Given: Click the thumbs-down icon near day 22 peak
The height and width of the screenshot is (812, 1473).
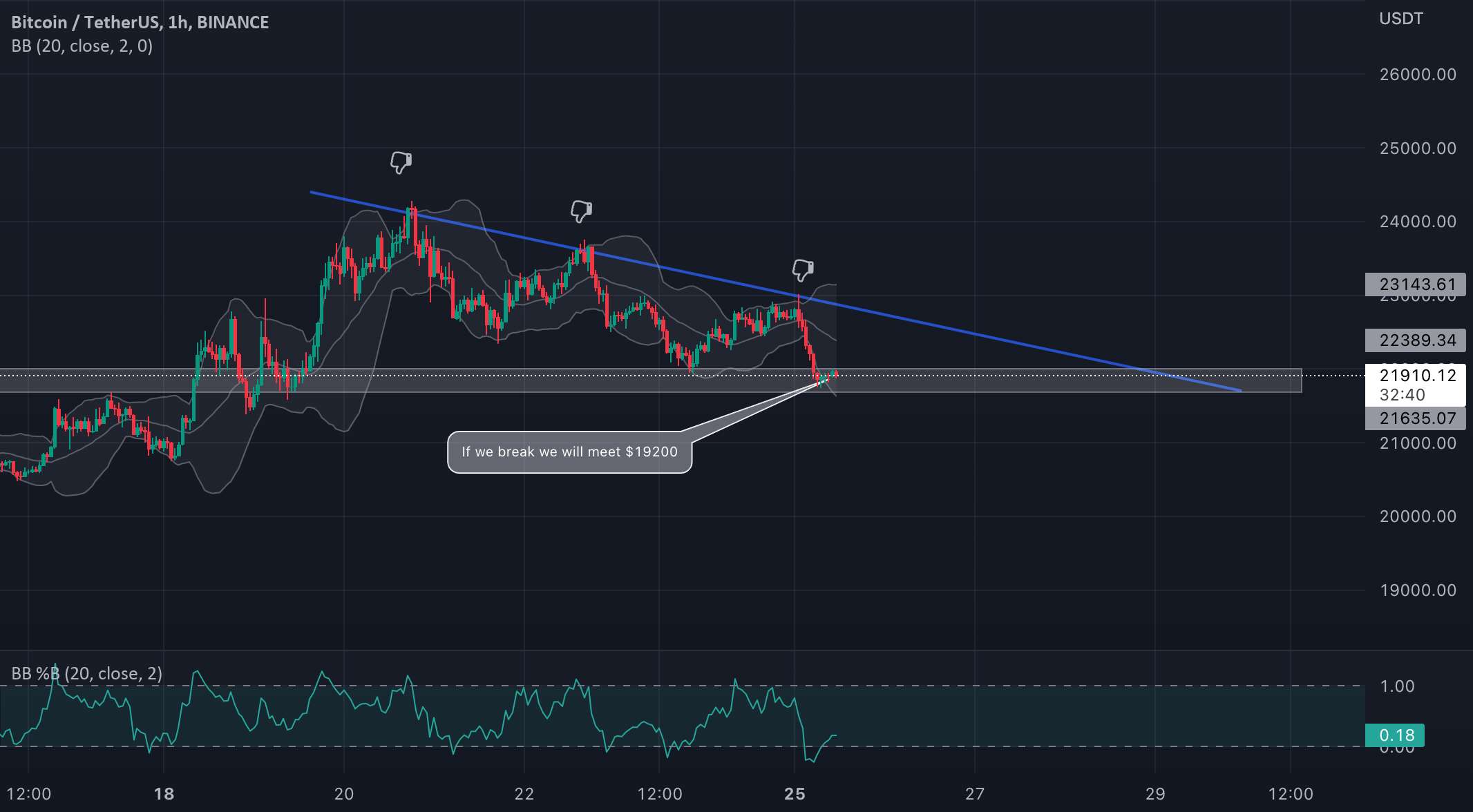Looking at the screenshot, I should click(x=581, y=211).
